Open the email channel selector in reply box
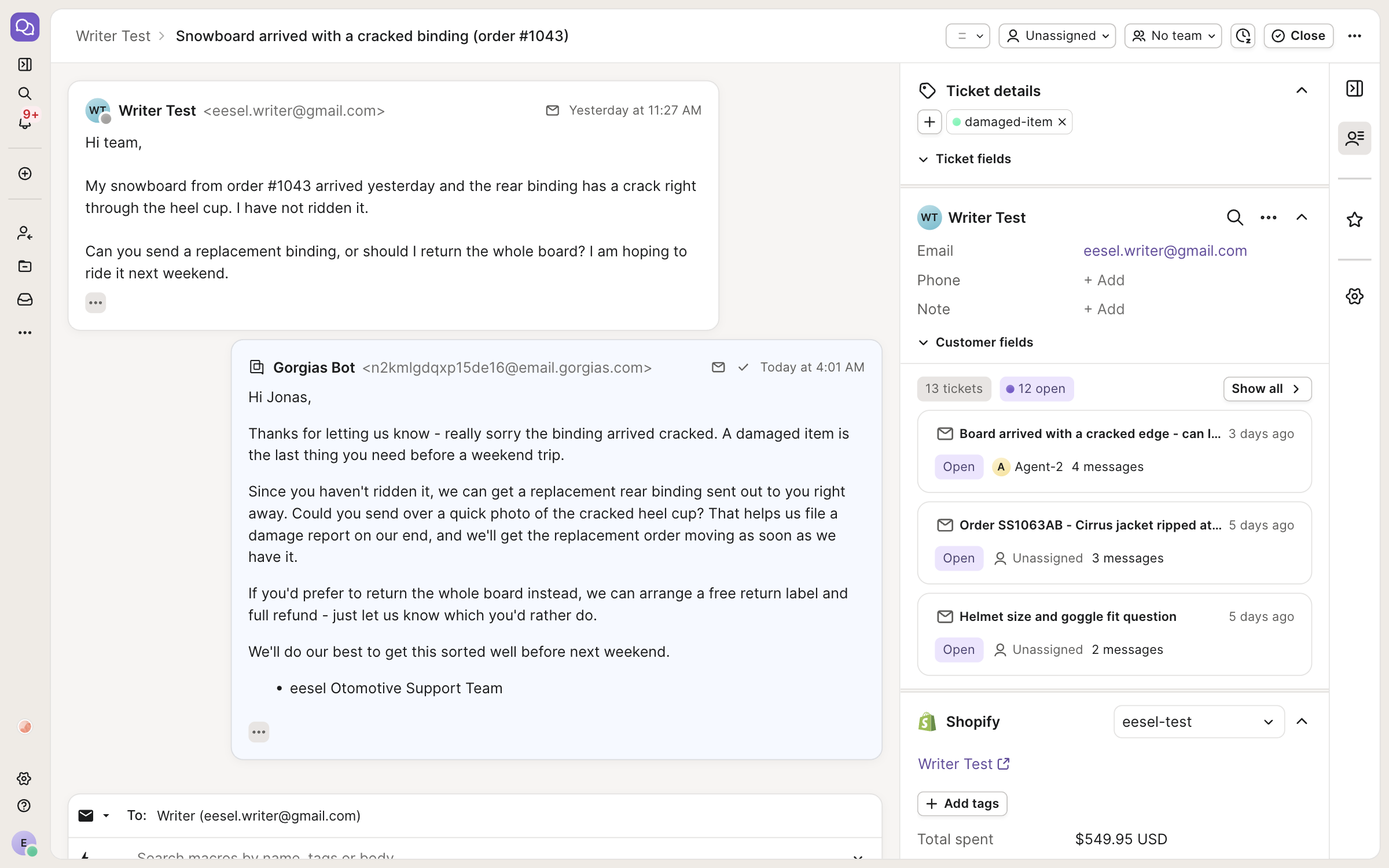1389x868 pixels. pyautogui.click(x=94, y=815)
